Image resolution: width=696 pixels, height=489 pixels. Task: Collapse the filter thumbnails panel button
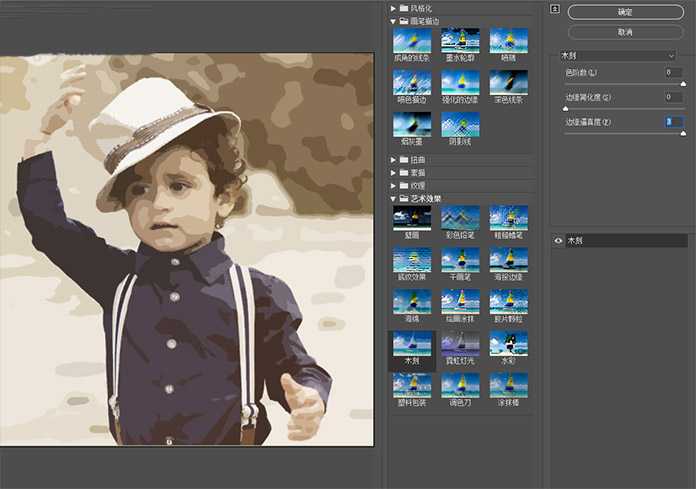[555, 9]
